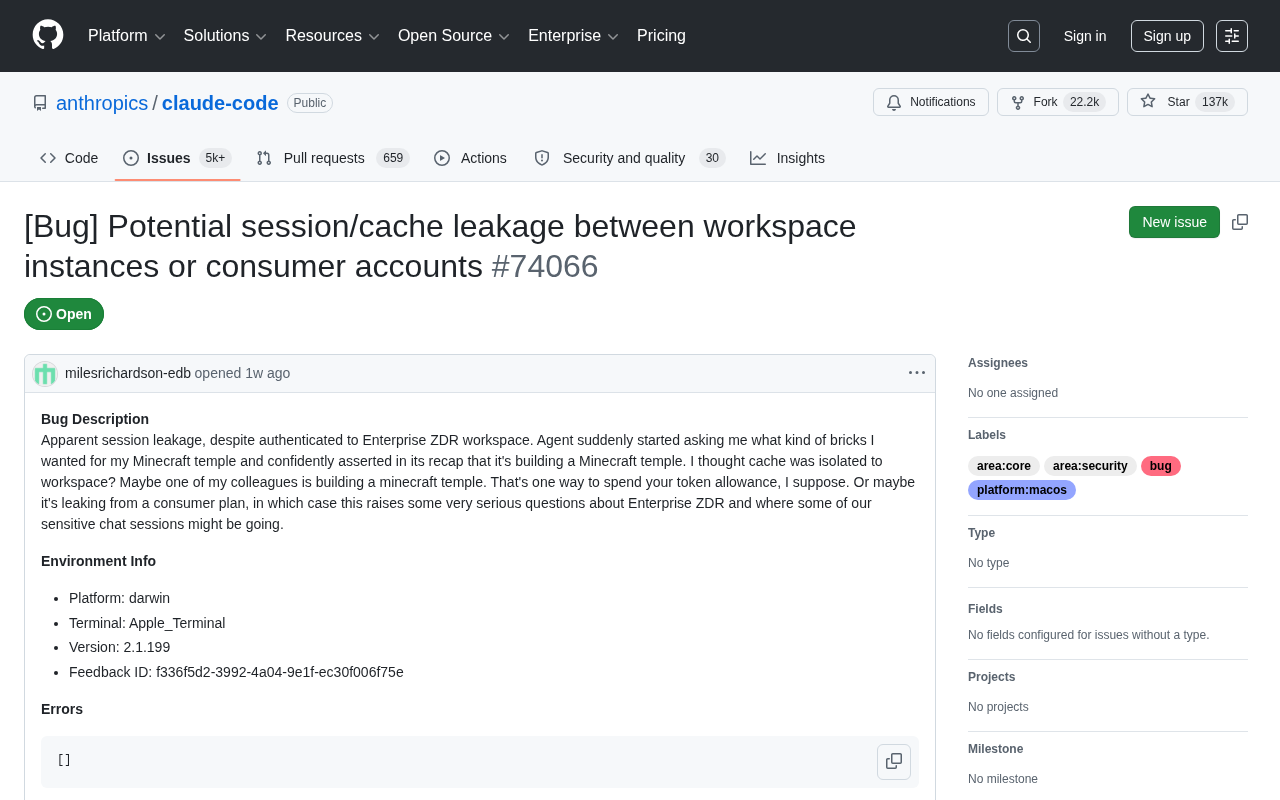Image resolution: width=1280 pixels, height=800 pixels.
Task: Switch to the Security and quality tab
Action: [x=629, y=158]
